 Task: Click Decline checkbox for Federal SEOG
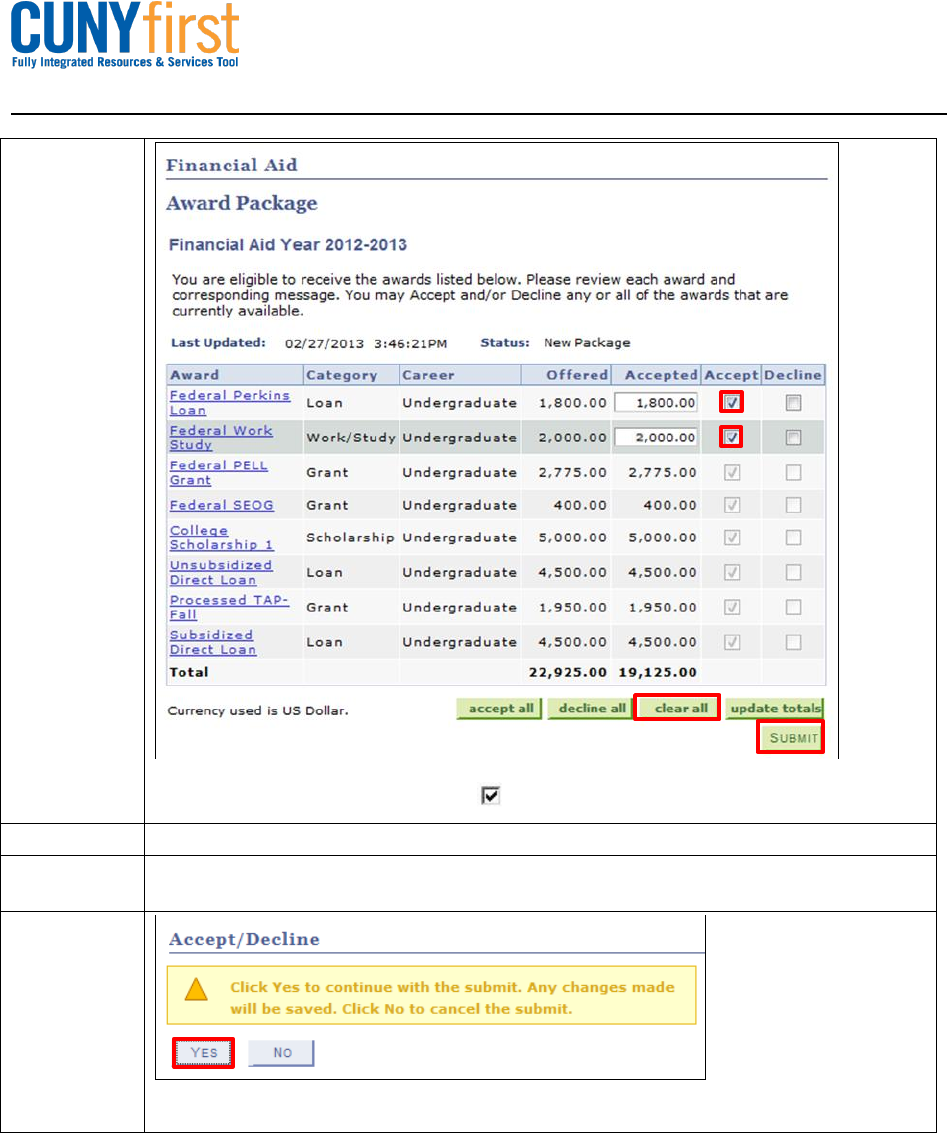click(x=793, y=505)
